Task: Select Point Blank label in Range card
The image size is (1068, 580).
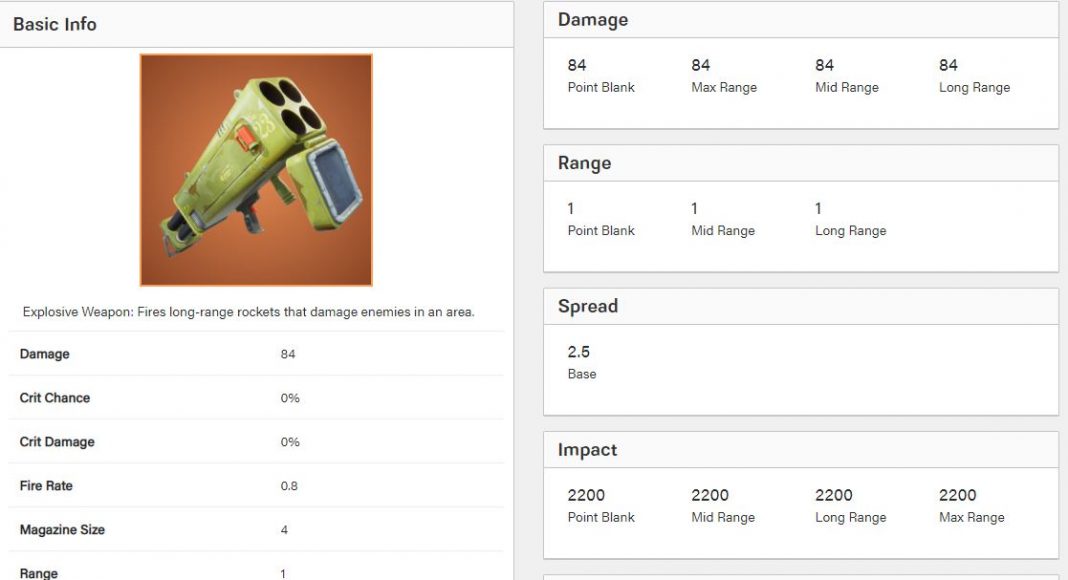Action: pyautogui.click(x=601, y=231)
